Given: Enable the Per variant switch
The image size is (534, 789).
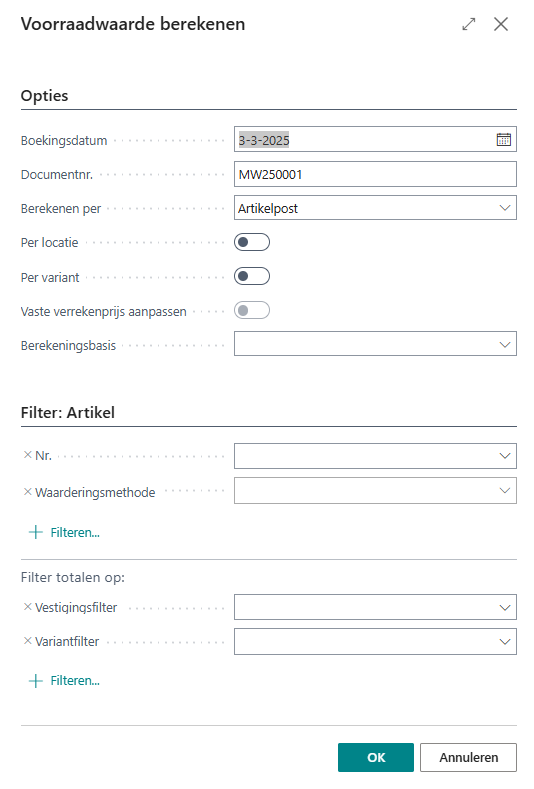Looking at the screenshot, I should [252, 276].
